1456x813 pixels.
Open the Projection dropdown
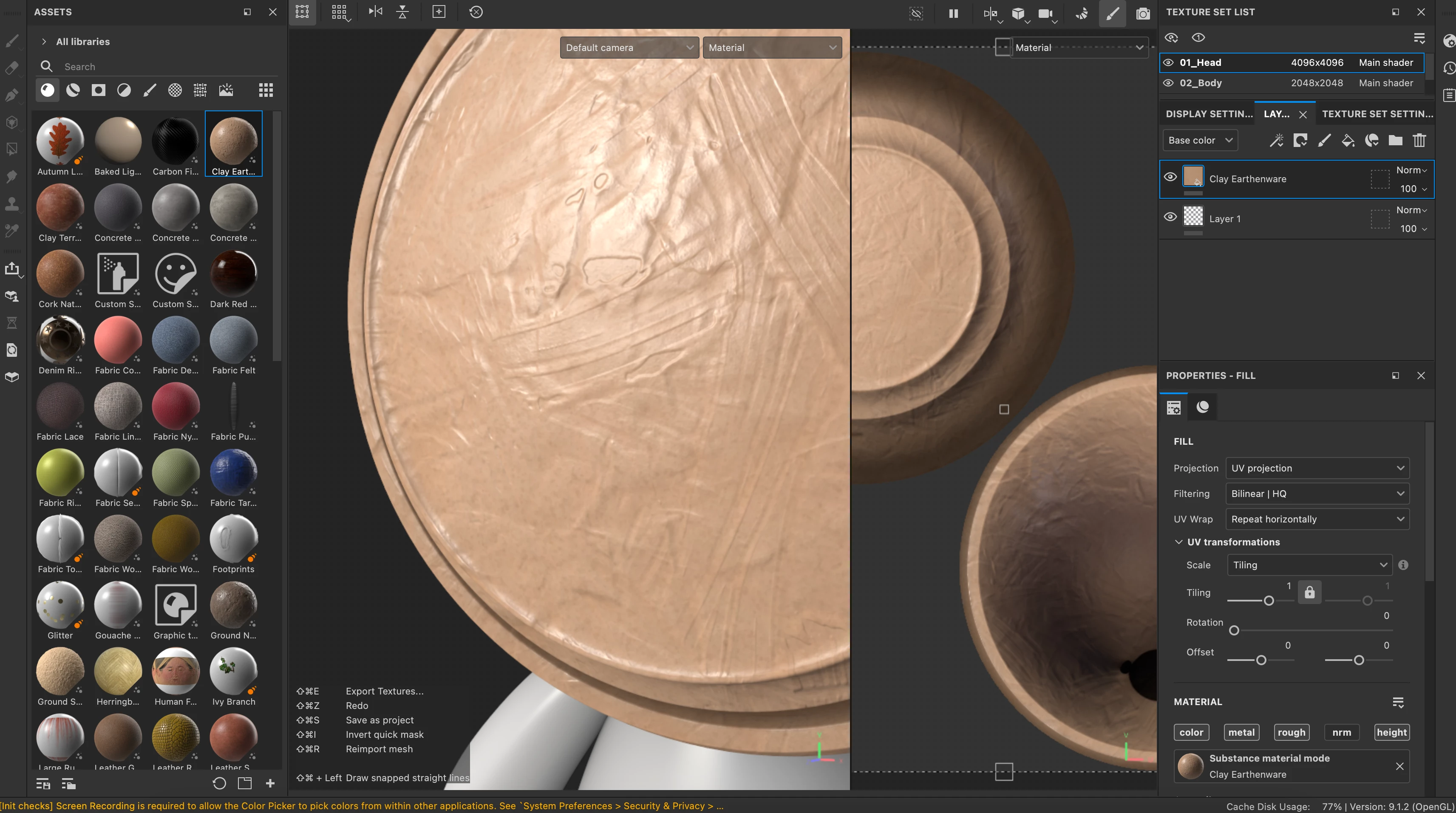coord(1317,468)
